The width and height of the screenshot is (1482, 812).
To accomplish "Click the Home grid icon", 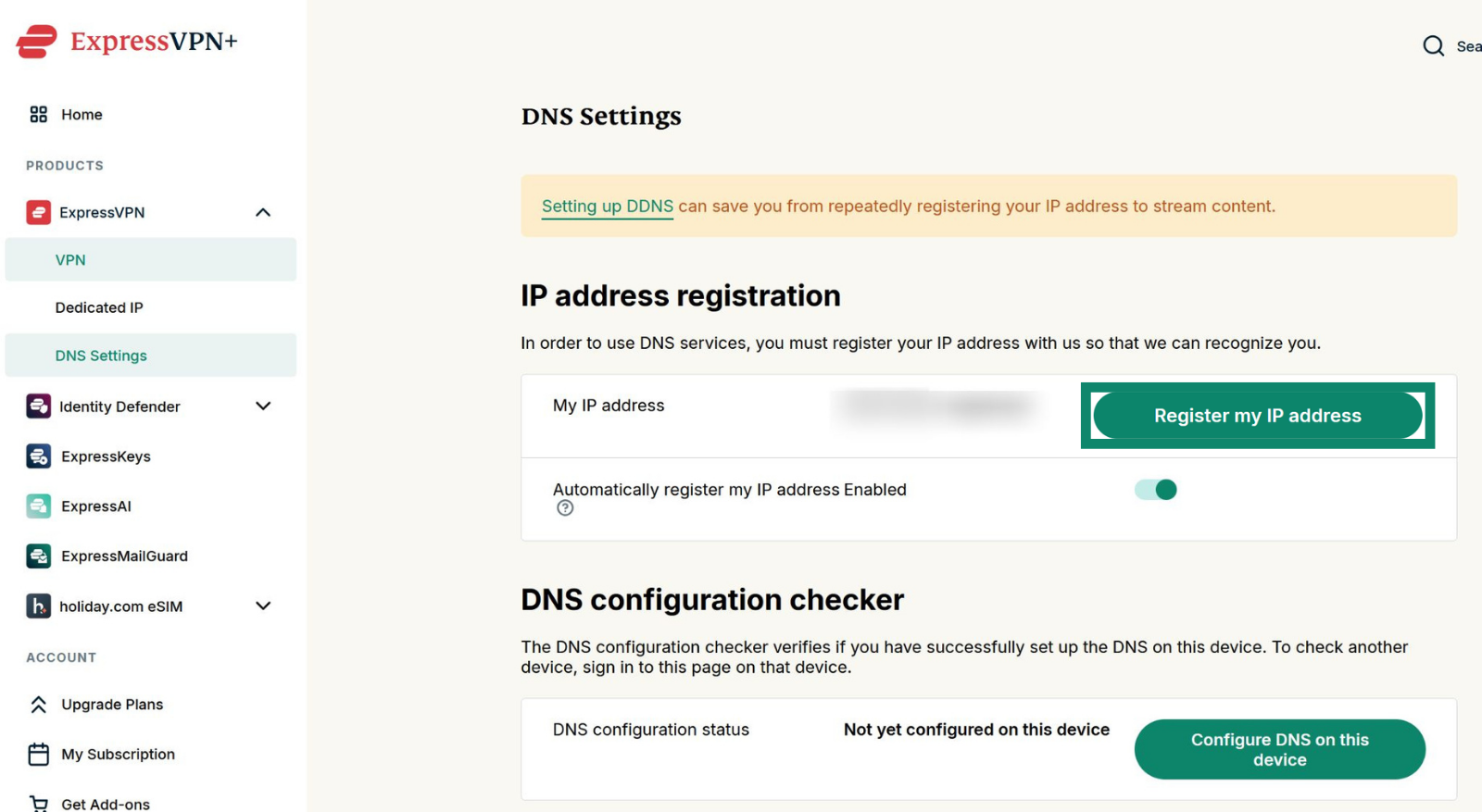I will click(x=38, y=114).
